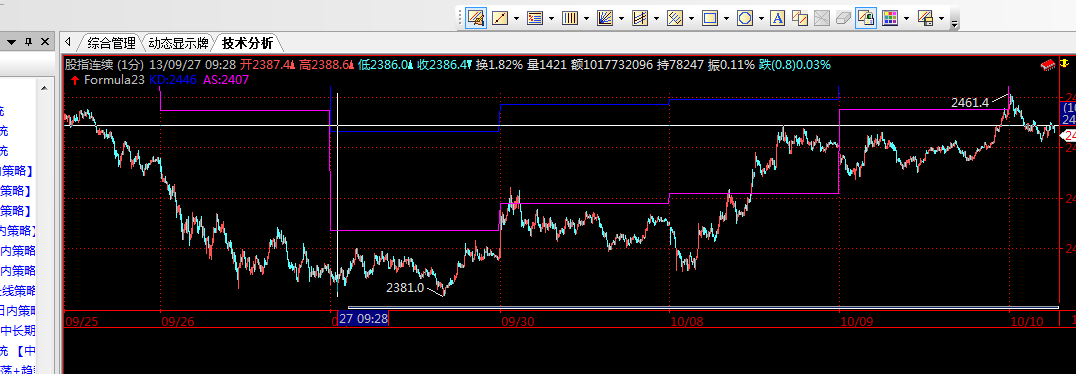
Task: Expand dropdown beside fan lines tool
Action: (x=621, y=19)
